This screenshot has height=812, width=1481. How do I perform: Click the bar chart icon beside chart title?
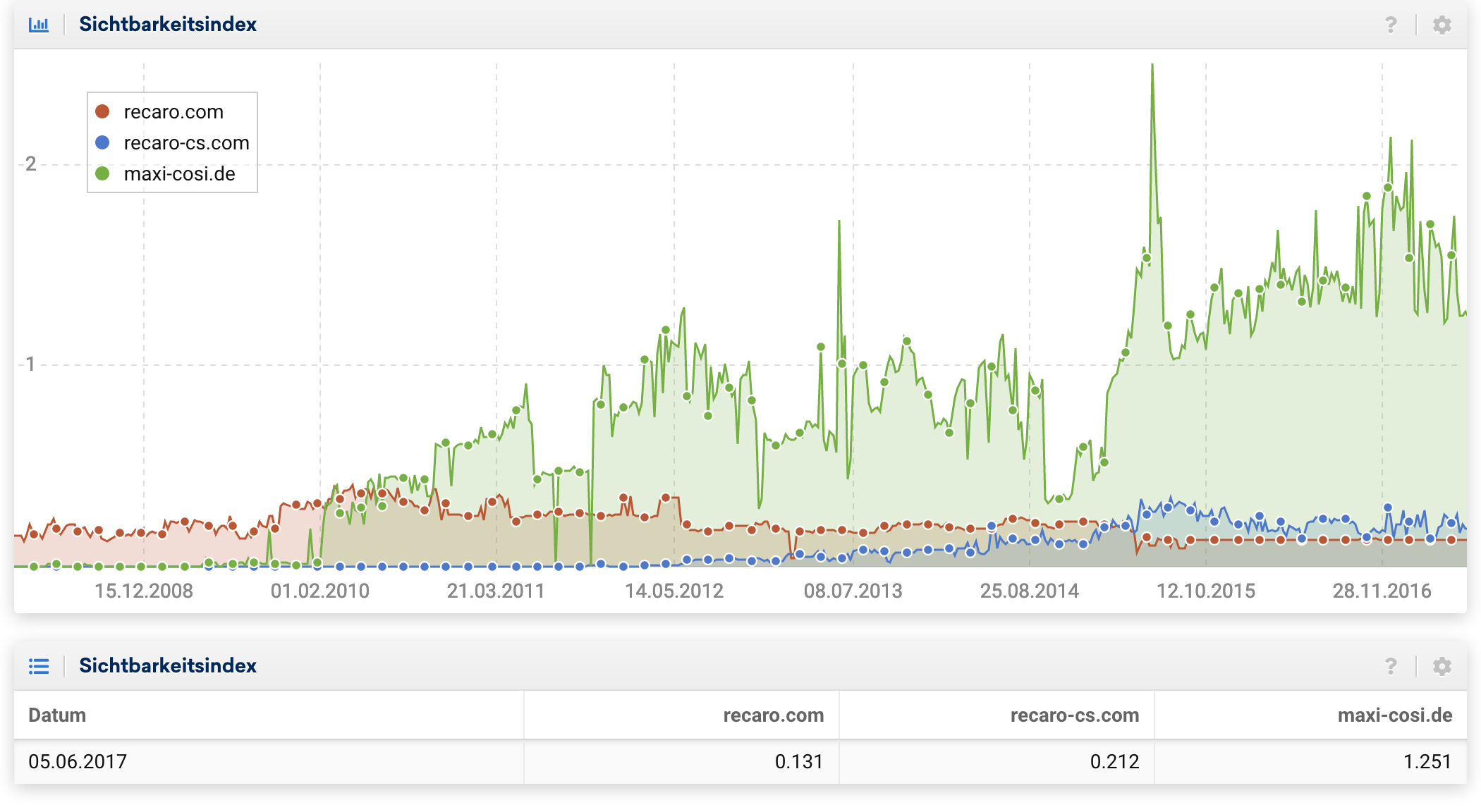click(x=39, y=25)
